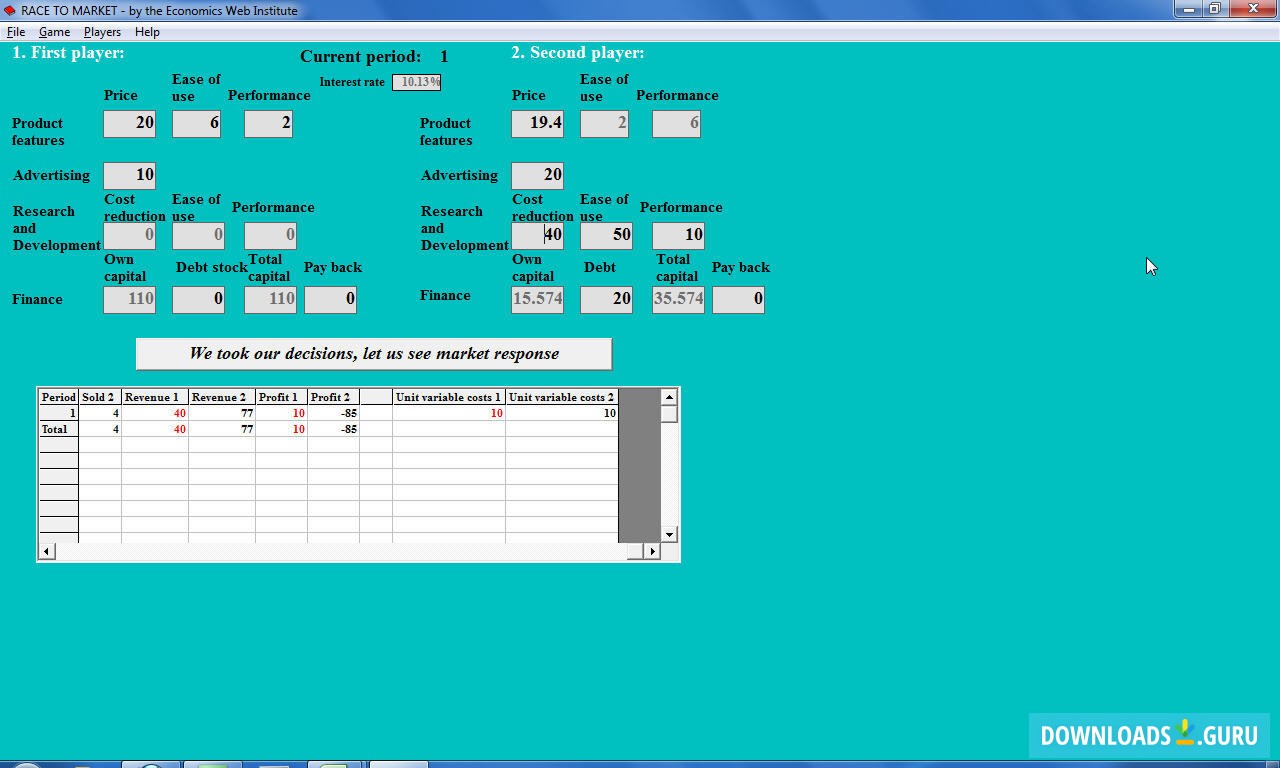1280x768 pixels.
Task: Click the Profit 1 cell in Total row
Action: 281,429
